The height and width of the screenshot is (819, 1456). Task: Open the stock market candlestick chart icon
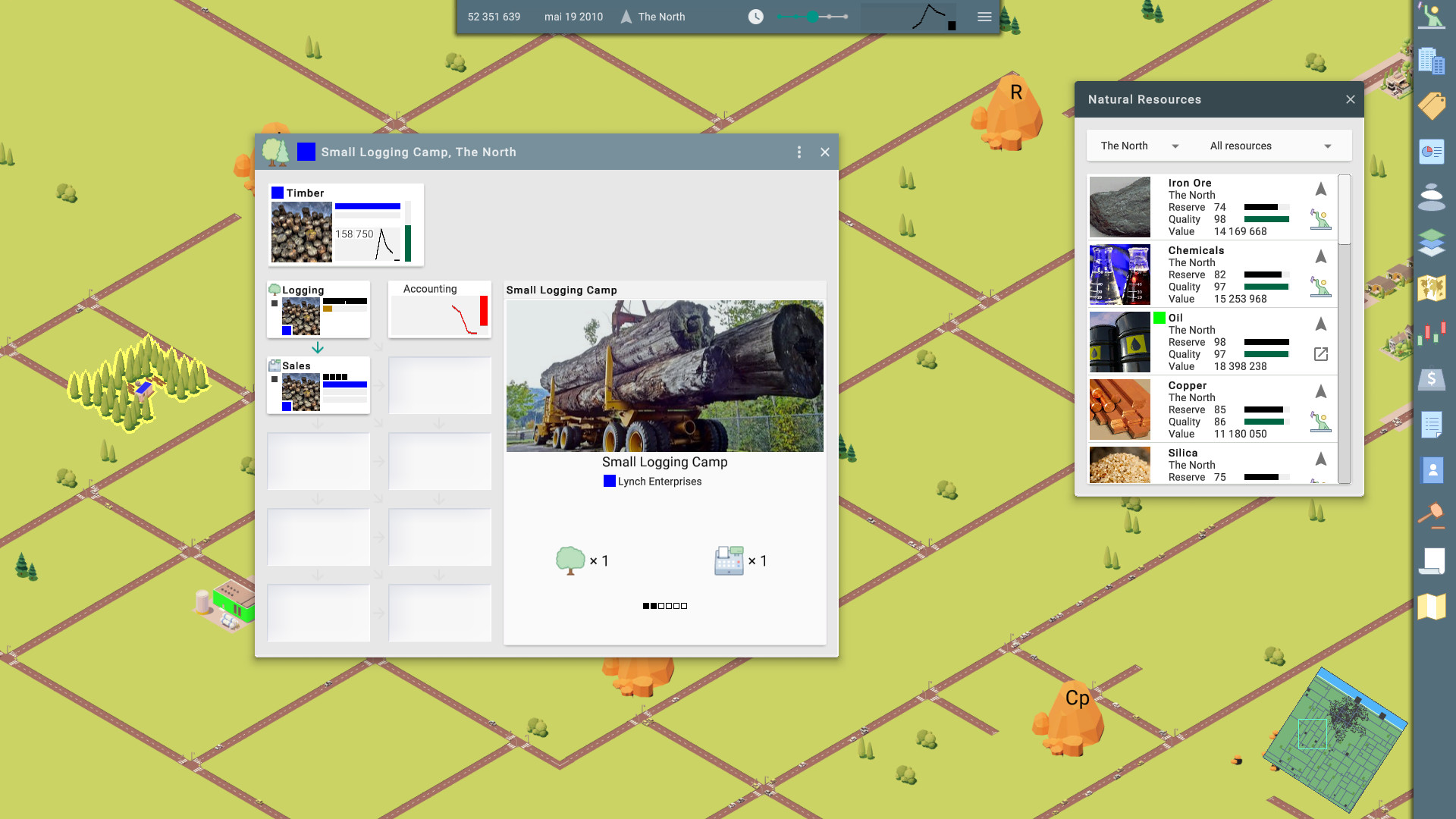pos(1432,334)
